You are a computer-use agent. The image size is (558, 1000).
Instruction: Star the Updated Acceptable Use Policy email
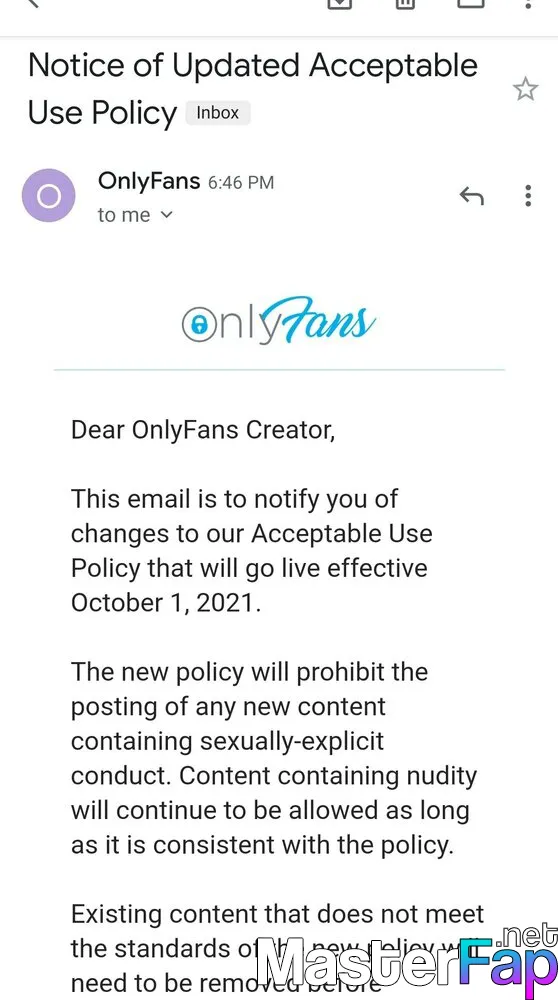coord(525,89)
